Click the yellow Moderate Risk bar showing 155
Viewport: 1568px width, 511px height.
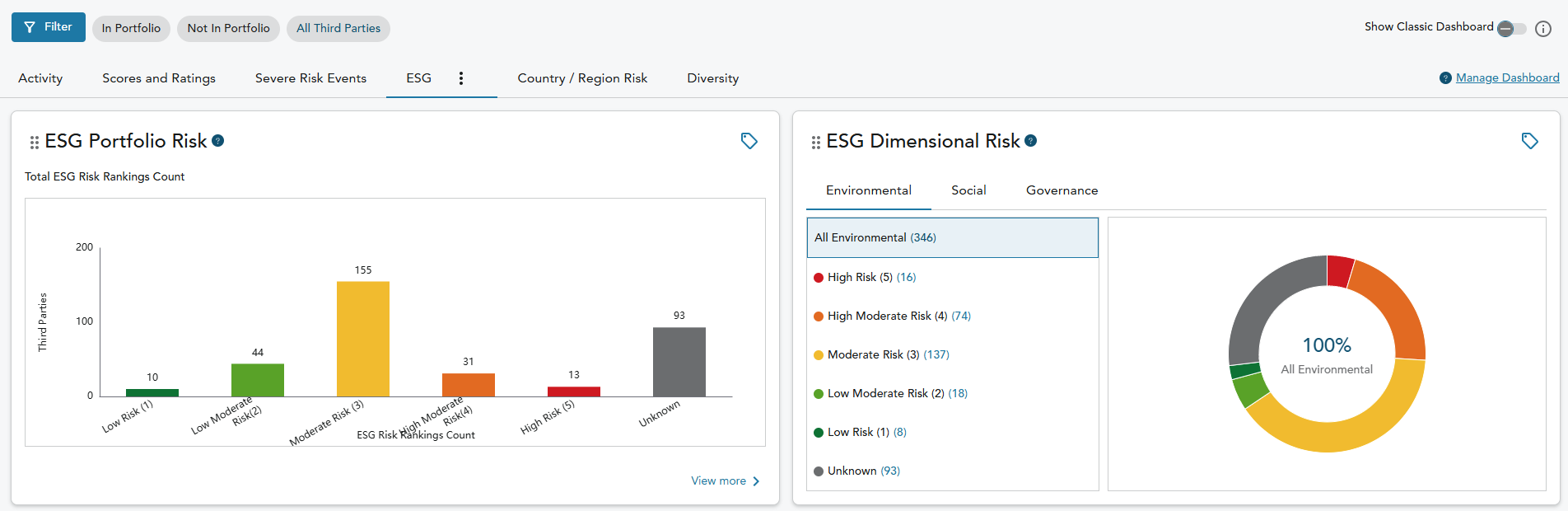point(363,339)
